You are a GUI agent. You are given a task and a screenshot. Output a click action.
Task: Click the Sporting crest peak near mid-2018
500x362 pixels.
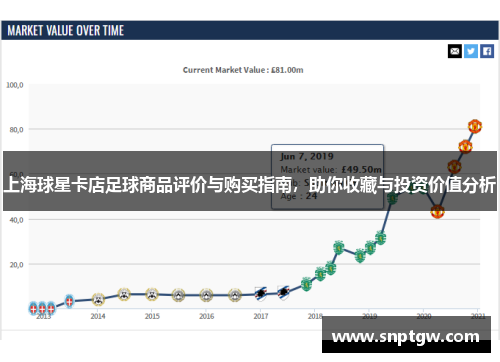point(338,247)
